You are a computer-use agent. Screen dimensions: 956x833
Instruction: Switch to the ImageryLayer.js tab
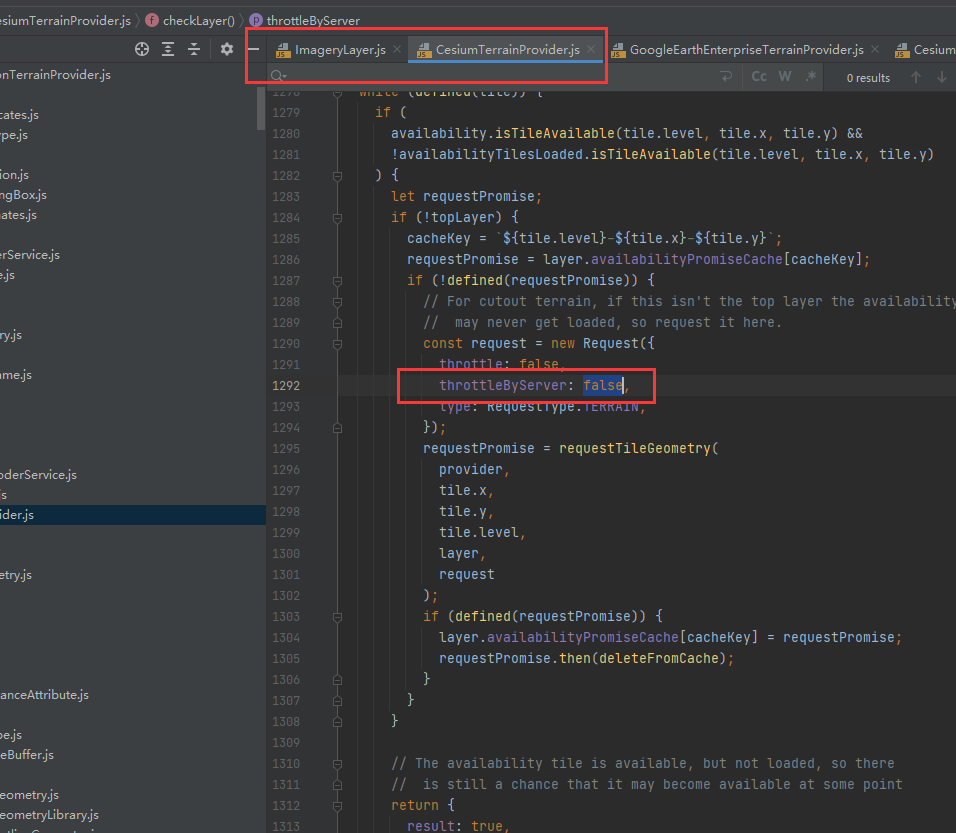point(339,50)
